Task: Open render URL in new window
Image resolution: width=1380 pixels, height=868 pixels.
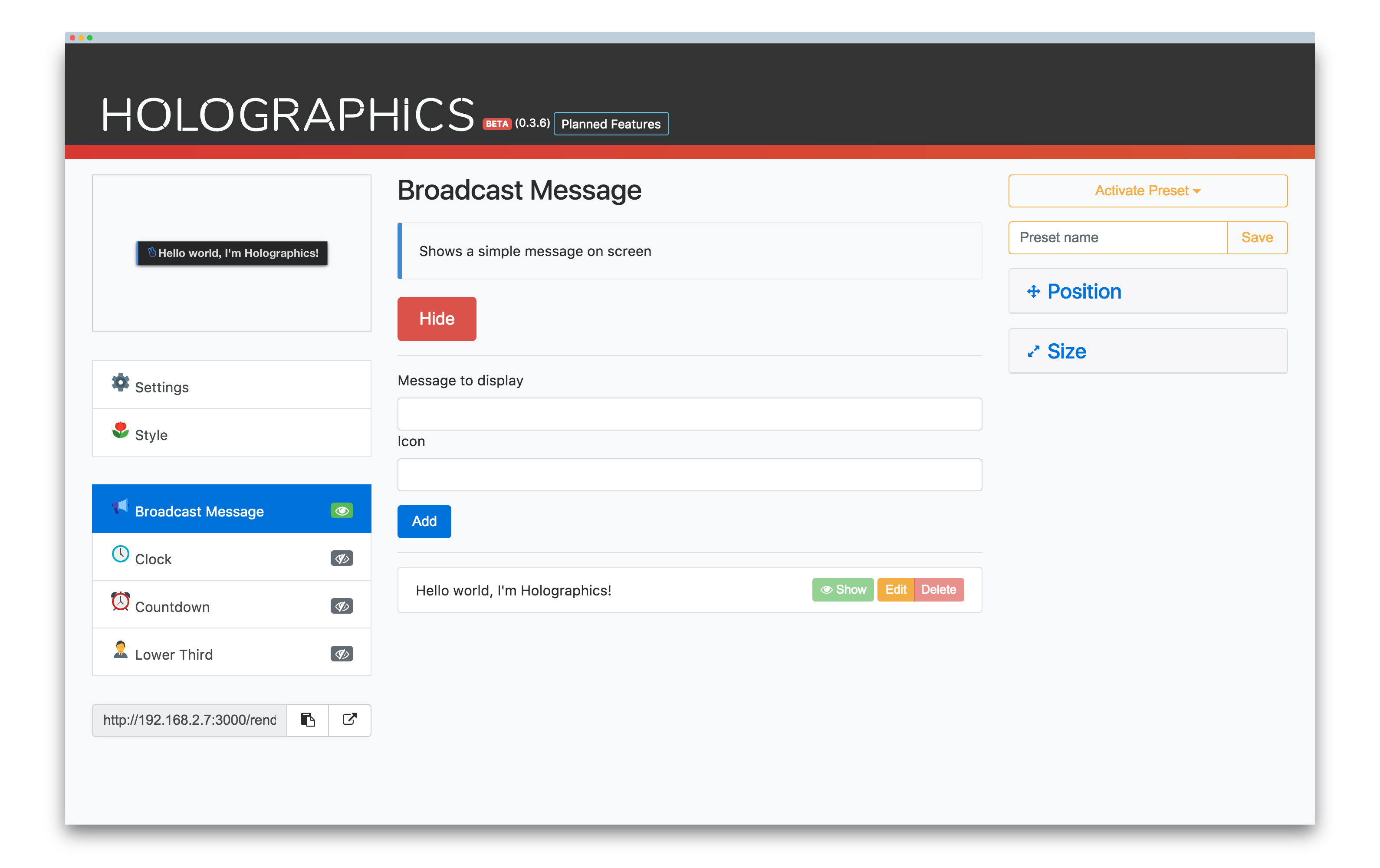Action: tap(350, 720)
